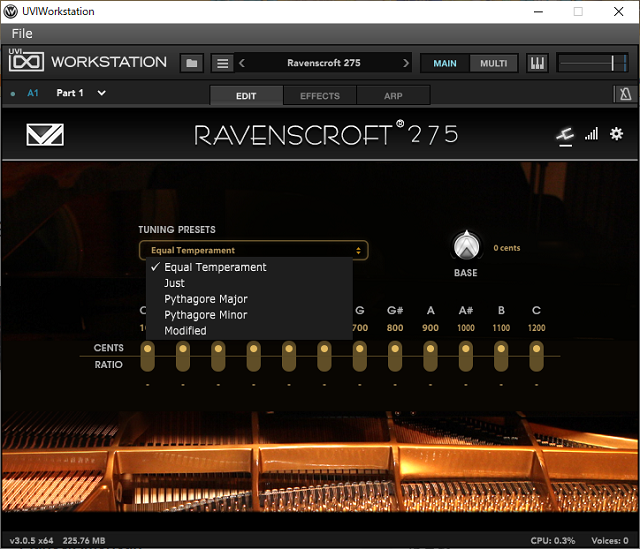Switch to the ARP tab

coord(393,96)
